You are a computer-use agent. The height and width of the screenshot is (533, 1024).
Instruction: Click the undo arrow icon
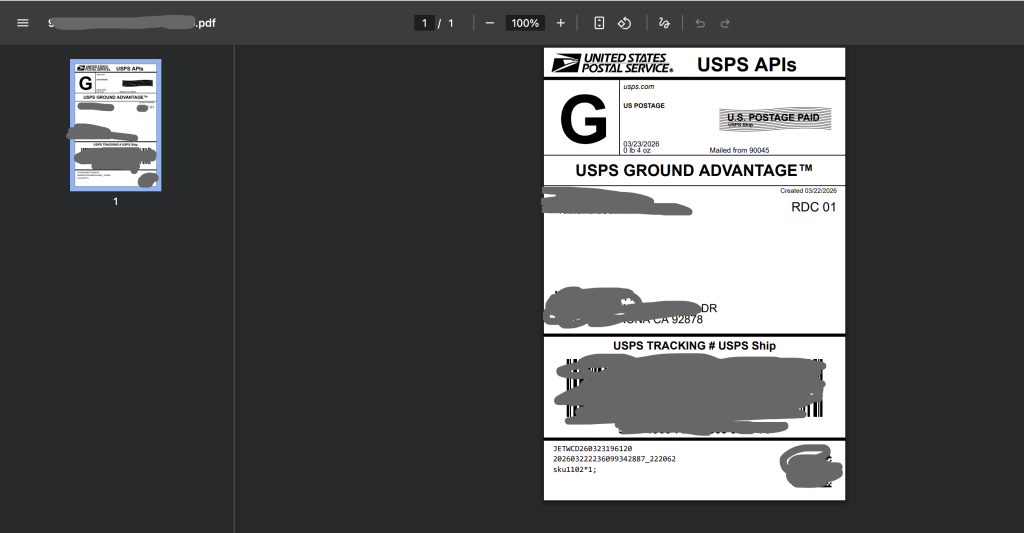click(x=700, y=22)
